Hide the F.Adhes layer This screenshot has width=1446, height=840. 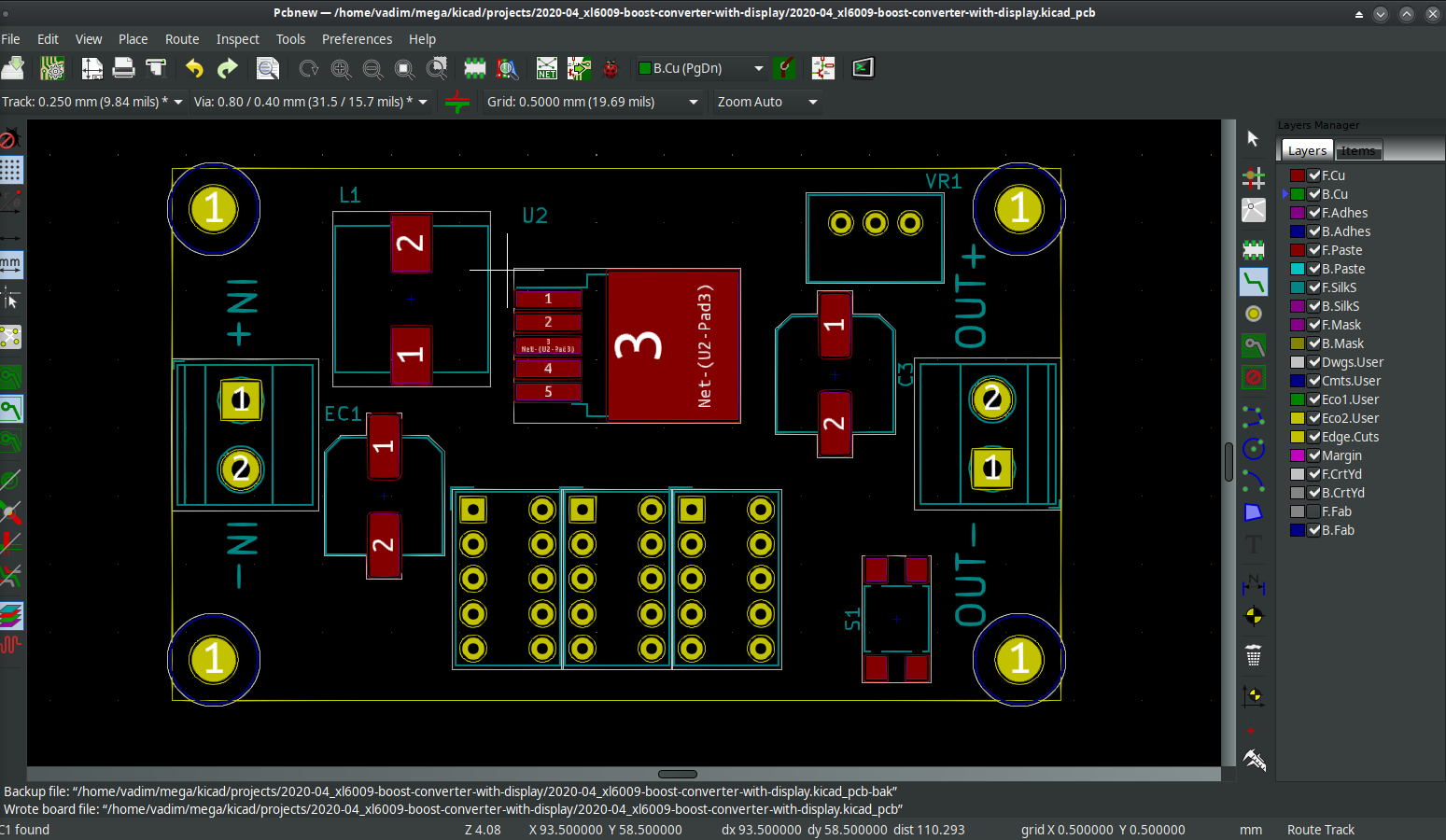point(1314,213)
